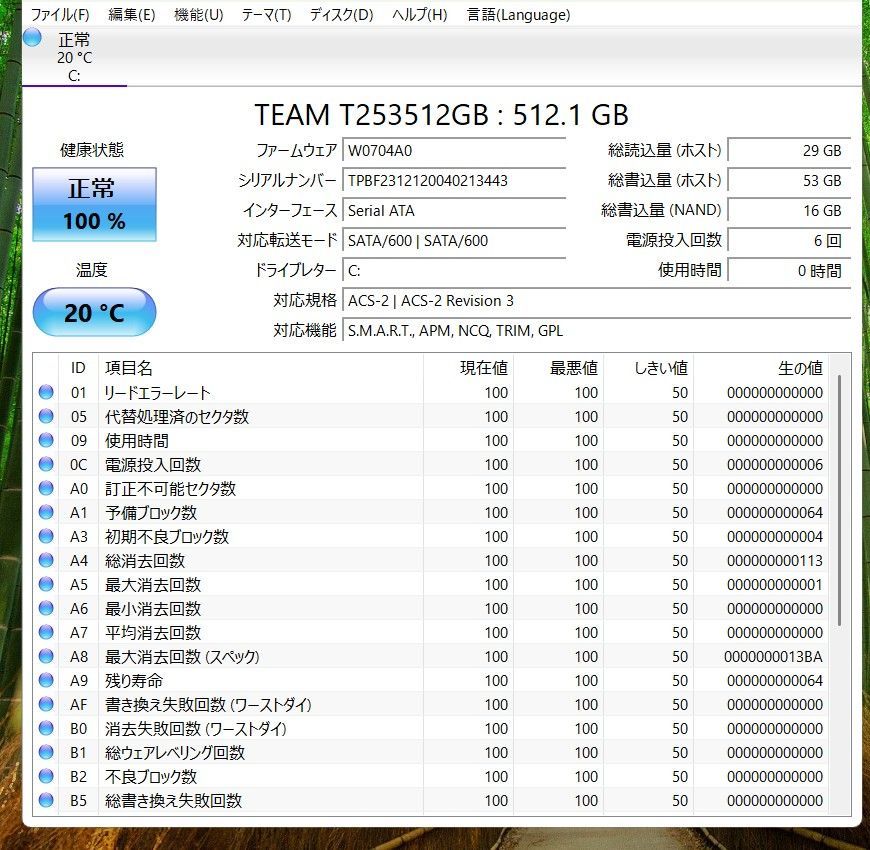This screenshot has width=870, height=850.
Task: Click the drive letter field C:
Action: [x=454, y=271]
